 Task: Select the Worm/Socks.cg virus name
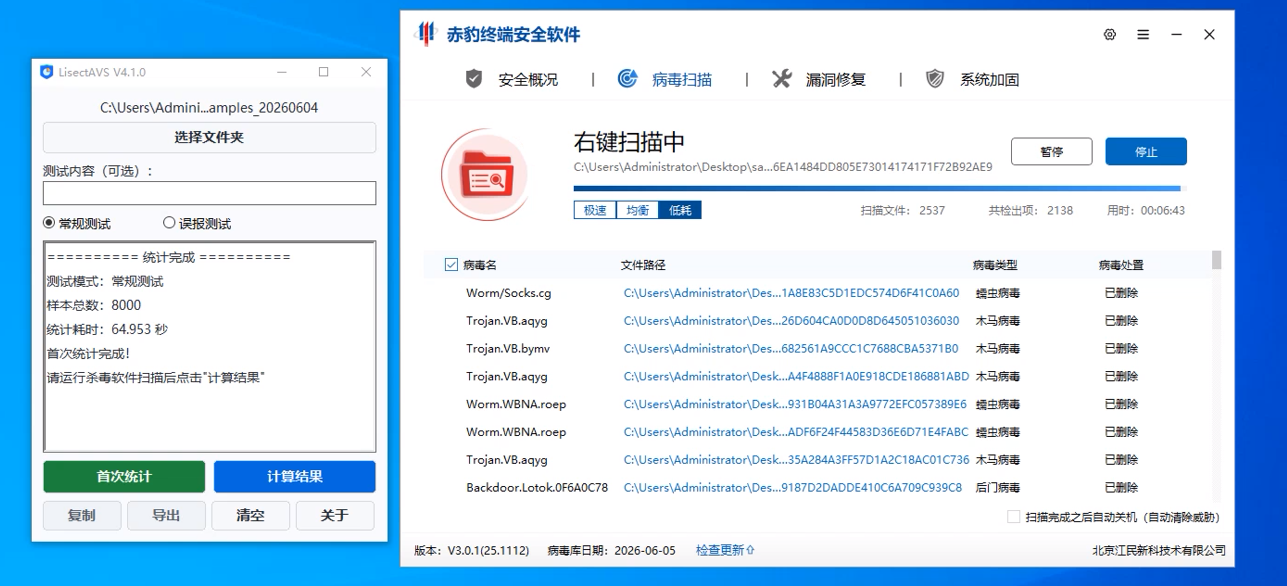(x=508, y=293)
